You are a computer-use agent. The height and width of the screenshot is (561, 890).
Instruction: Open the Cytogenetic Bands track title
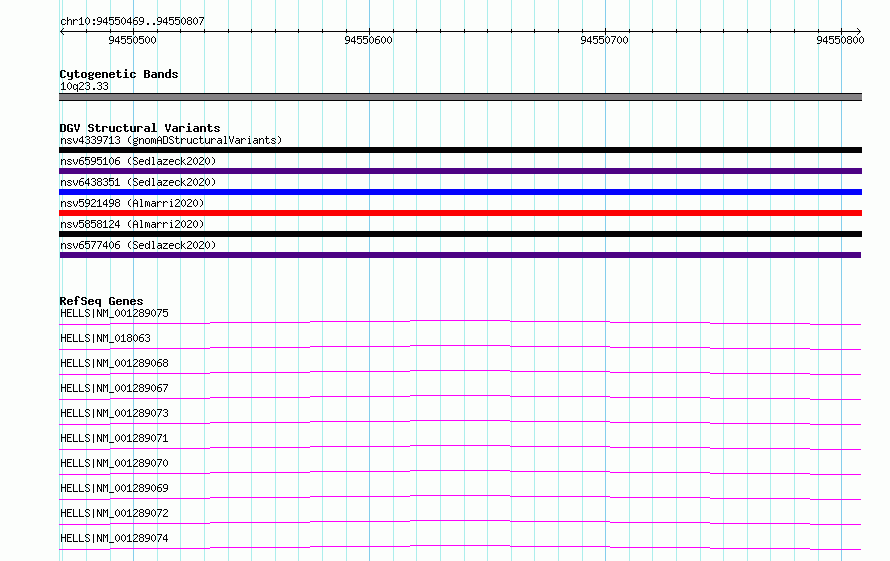point(119,74)
